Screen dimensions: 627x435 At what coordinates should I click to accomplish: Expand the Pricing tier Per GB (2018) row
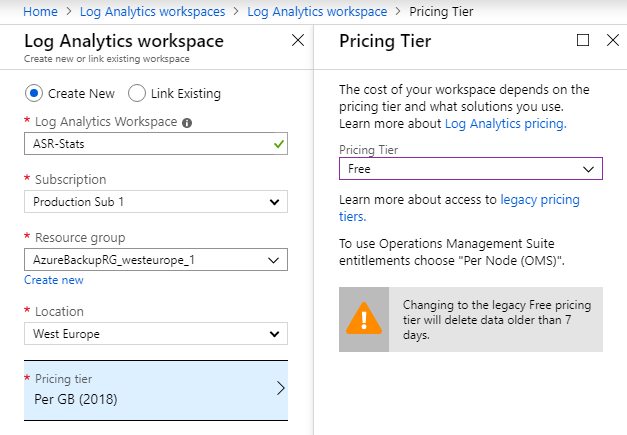point(156,390)
